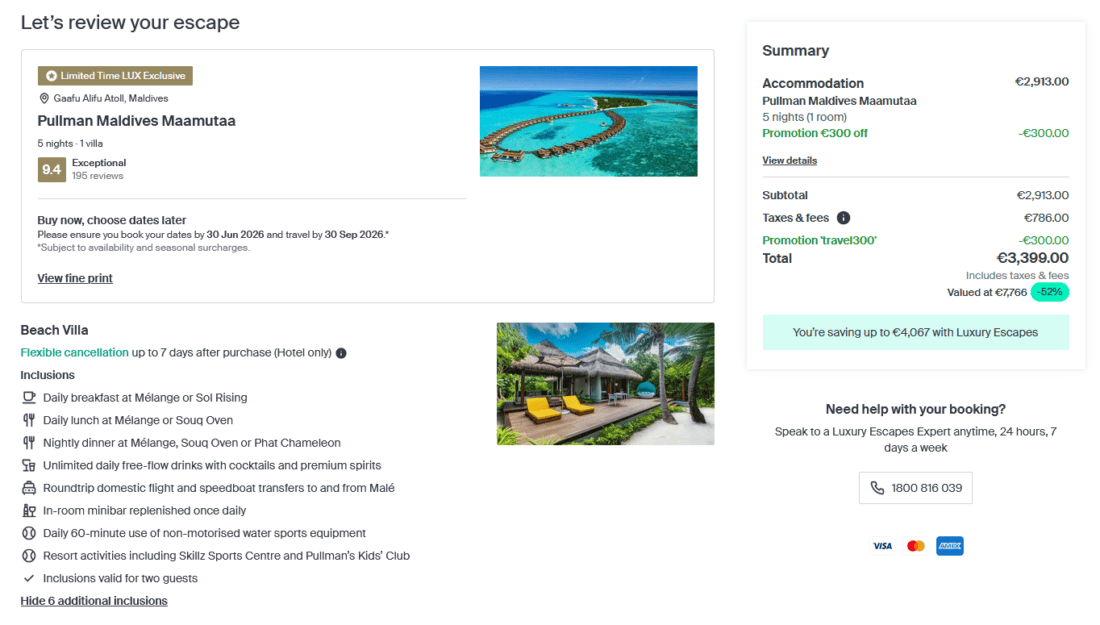
Task: Click the free-flow drinks icon
Action: (29, 465)
